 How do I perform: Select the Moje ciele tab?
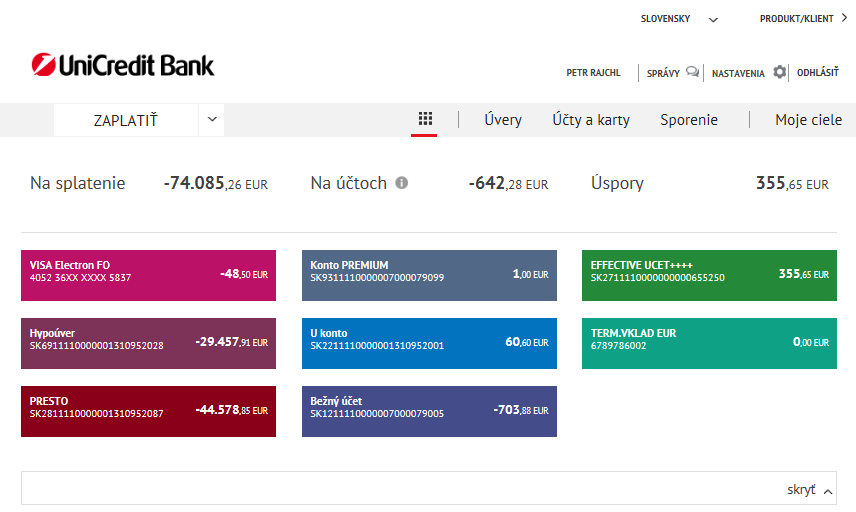(808, 120)
